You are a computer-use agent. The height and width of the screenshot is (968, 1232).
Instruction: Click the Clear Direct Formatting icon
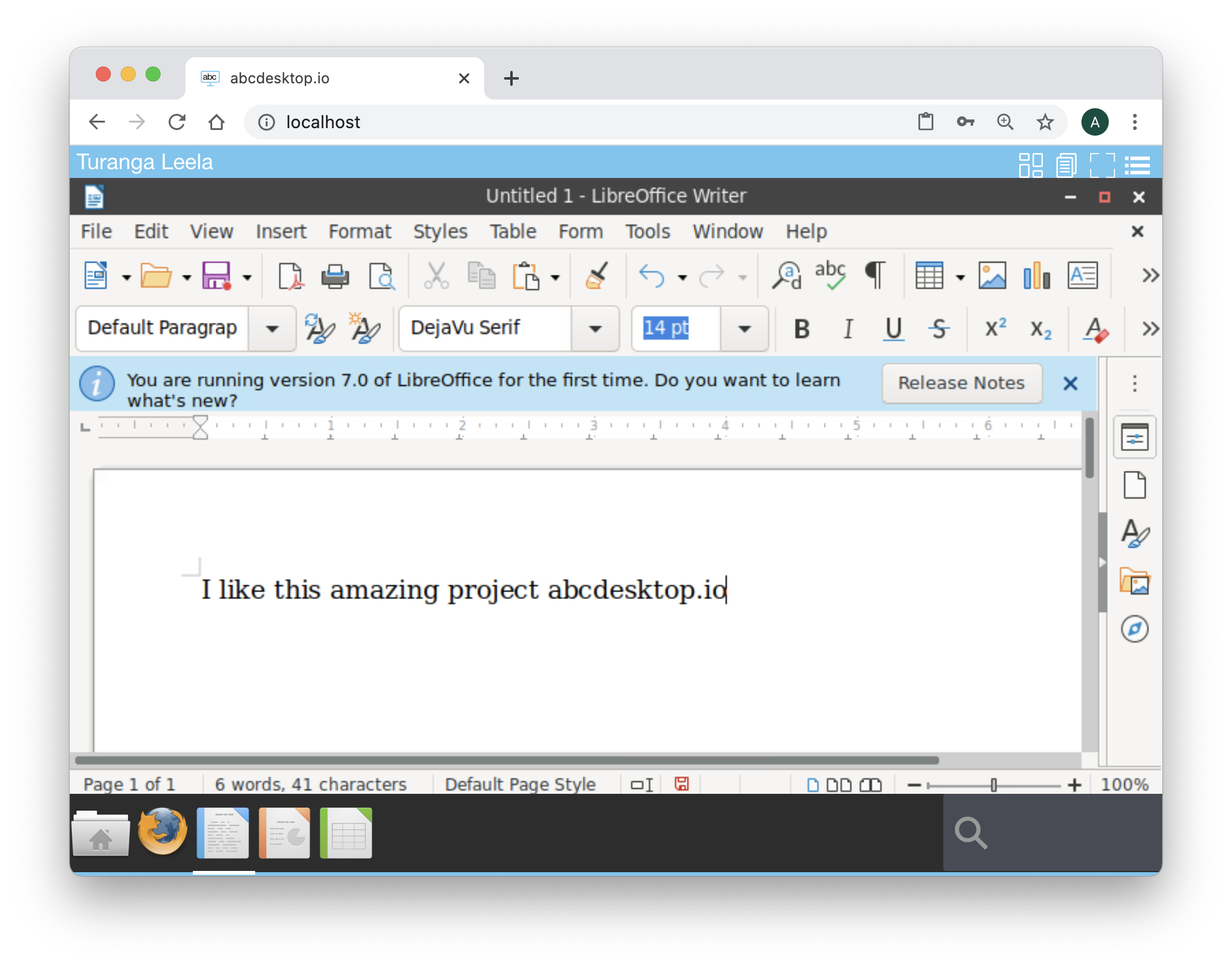tap(1095, 330)
